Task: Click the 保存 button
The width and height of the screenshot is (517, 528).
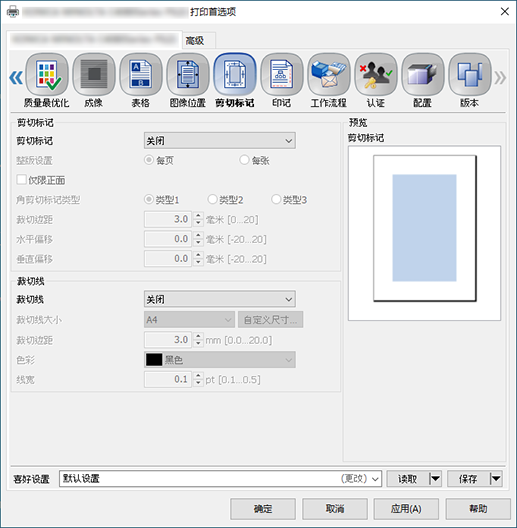Action: pyautogui.click(x=468, y=478)
